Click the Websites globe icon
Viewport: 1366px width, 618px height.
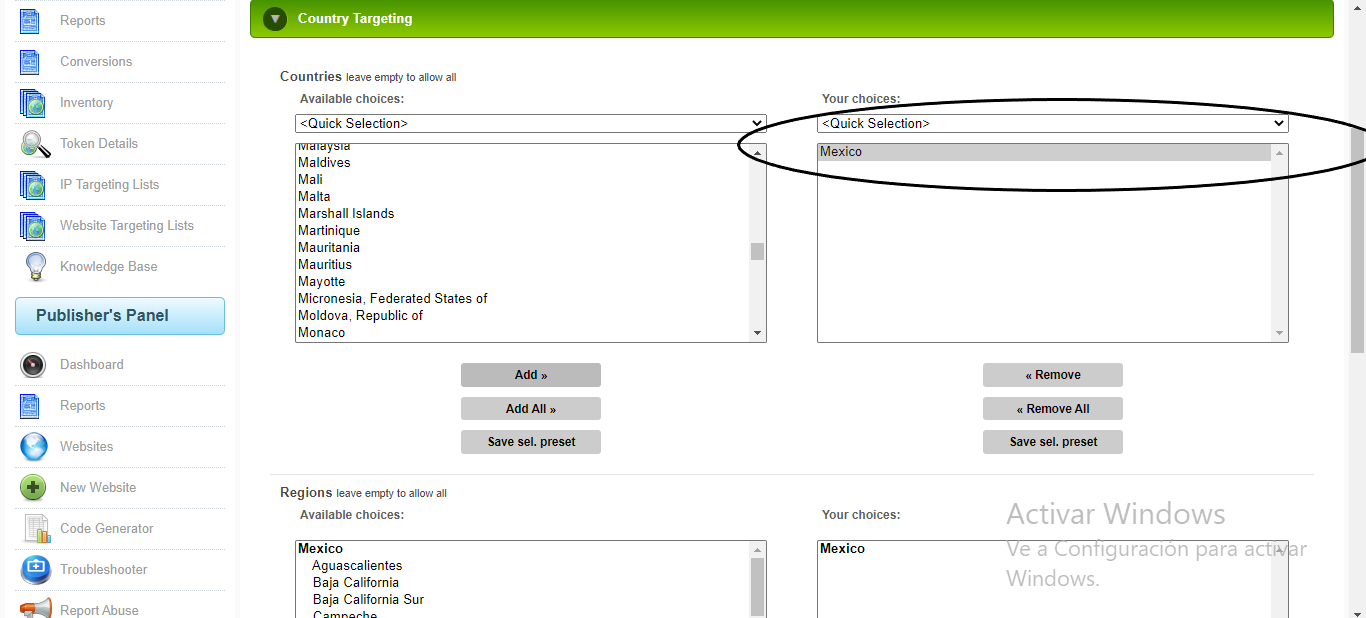33,447
